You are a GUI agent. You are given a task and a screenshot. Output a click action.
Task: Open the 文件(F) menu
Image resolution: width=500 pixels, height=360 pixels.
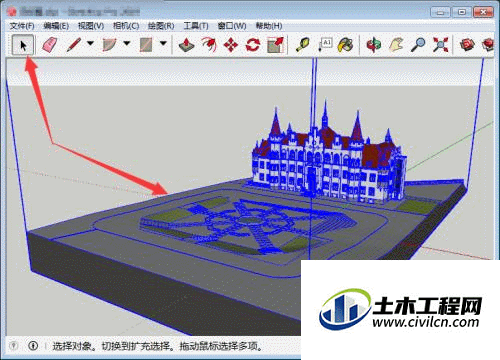point(22,26)
